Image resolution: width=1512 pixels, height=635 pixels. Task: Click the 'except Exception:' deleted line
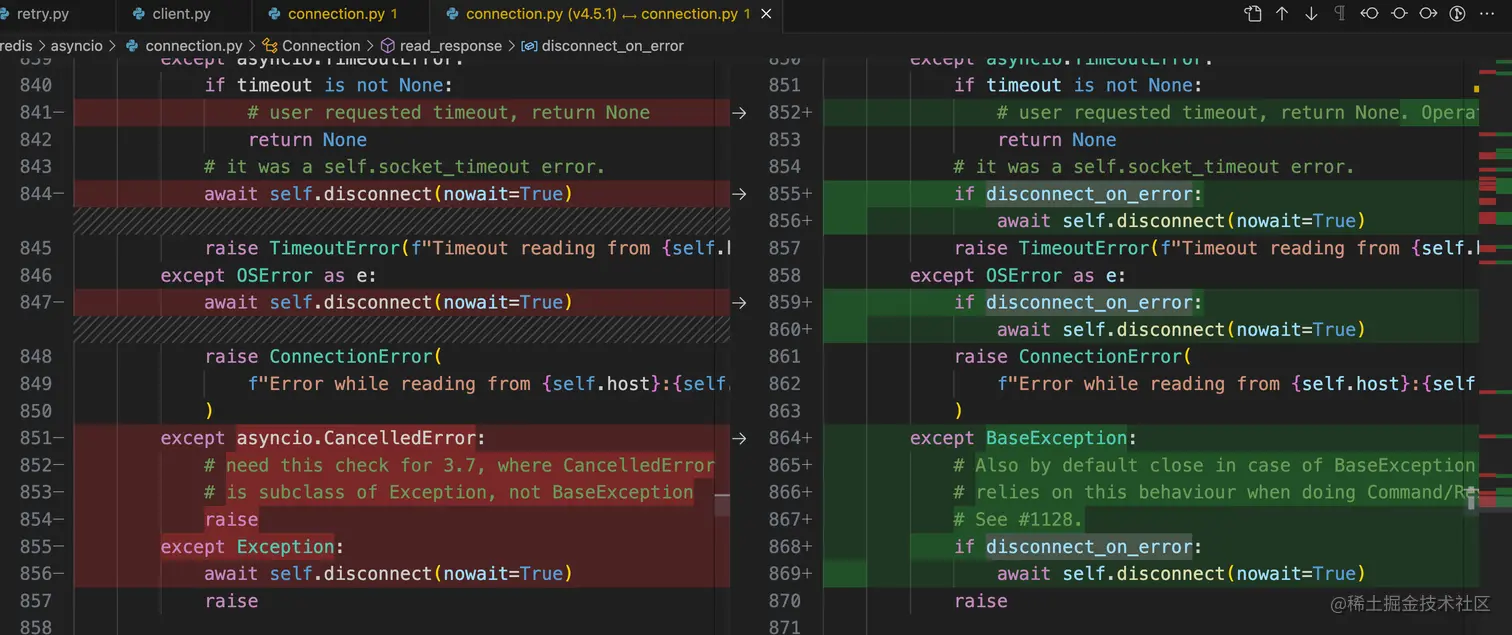click(252, 546)
